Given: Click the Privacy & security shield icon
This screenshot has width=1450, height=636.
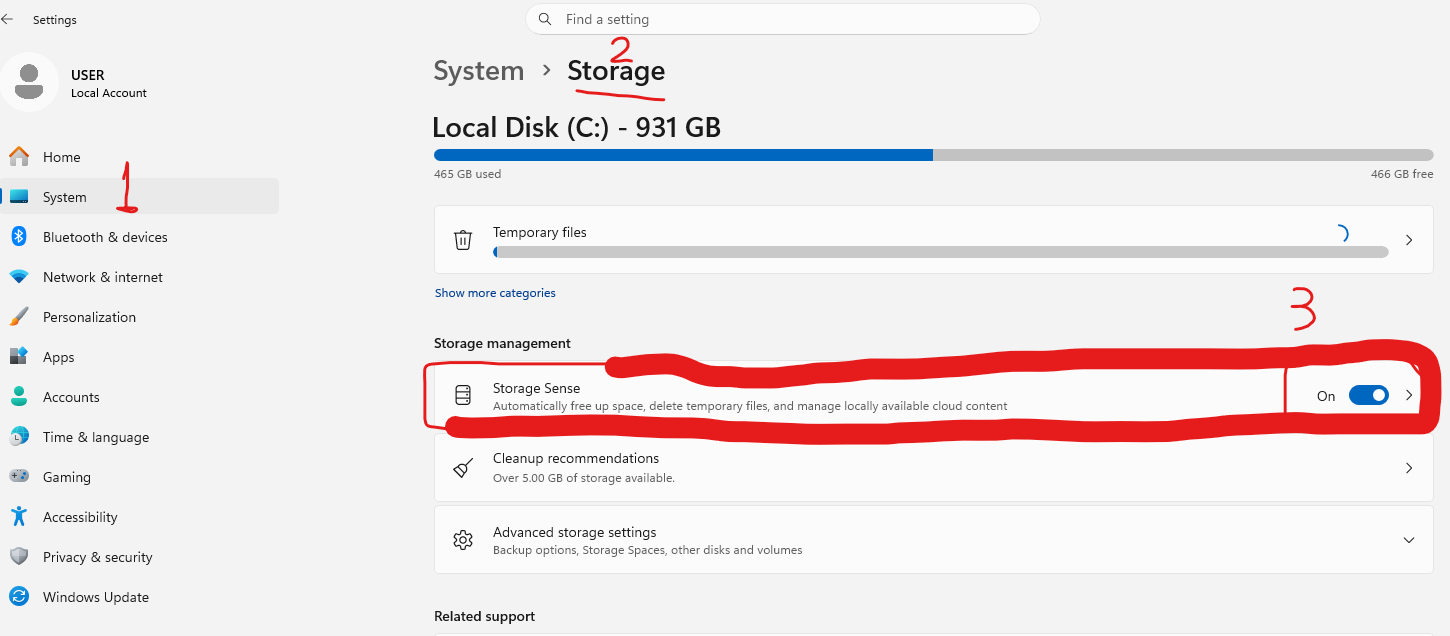Looking at the screenshot, I should (18, 557).
